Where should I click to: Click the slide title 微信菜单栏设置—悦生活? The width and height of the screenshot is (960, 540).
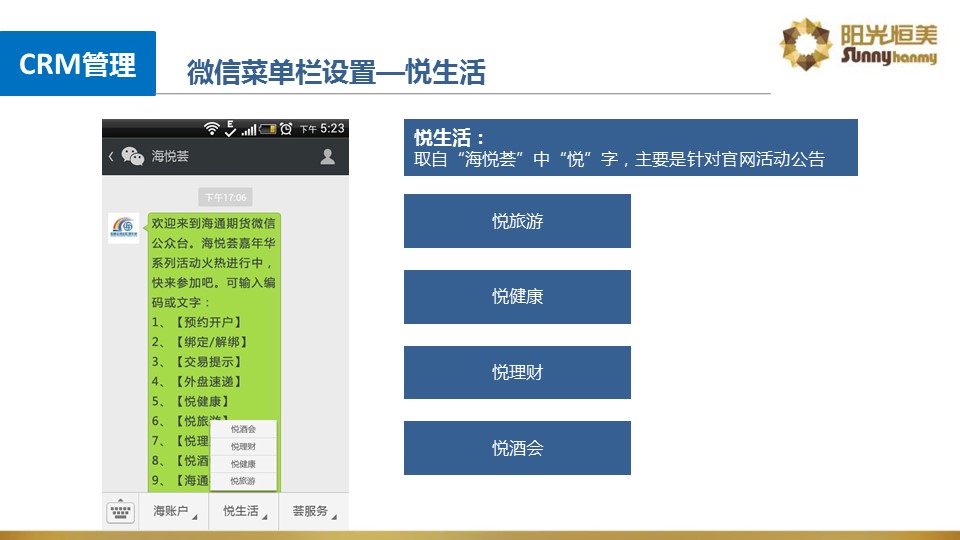point(336,72)
